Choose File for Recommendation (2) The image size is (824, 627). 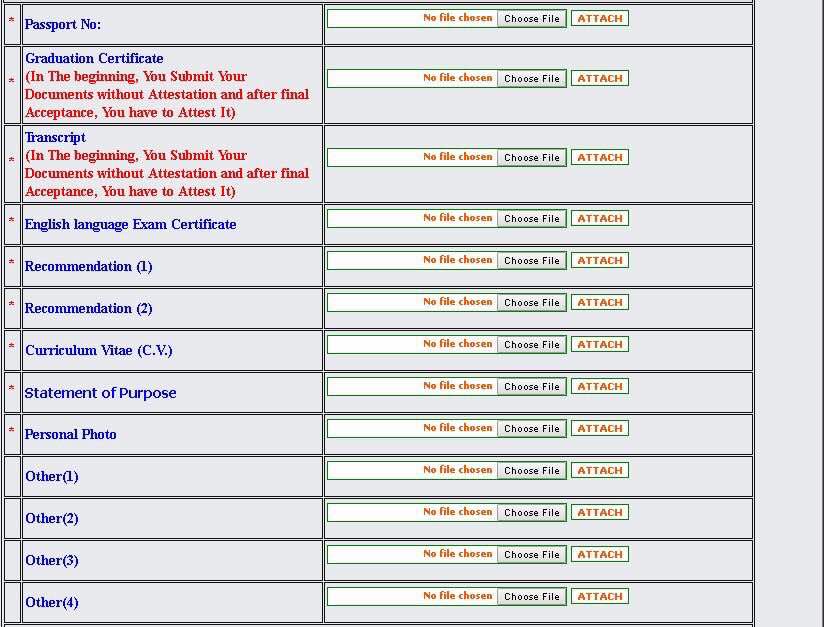[x=531, y=302]
